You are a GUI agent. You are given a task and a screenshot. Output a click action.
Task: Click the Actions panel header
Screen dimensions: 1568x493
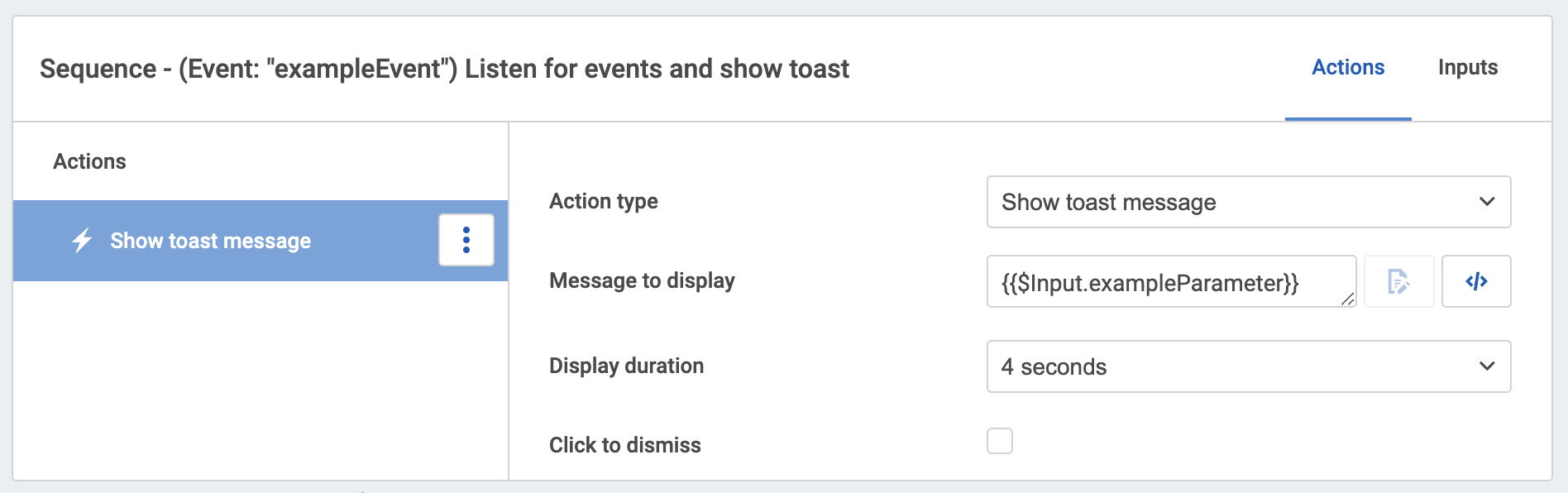89,160
